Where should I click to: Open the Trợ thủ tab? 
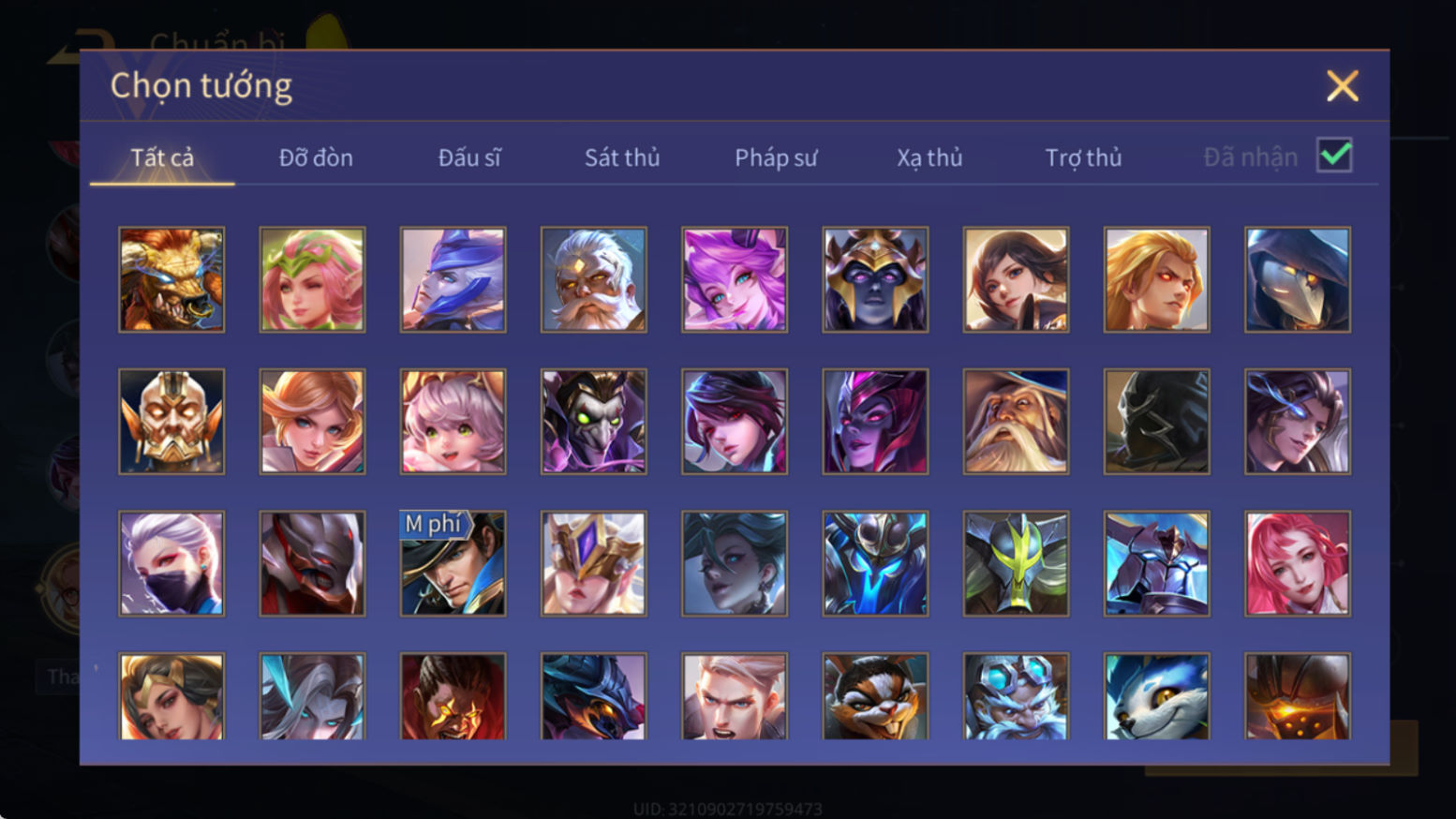[x=1083, y=157]
